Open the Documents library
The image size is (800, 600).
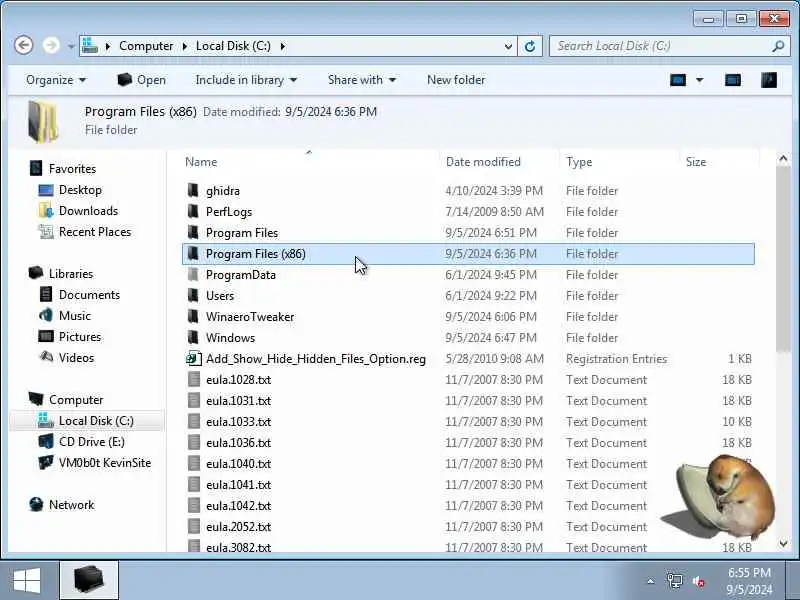pyautogui.click(x=89, y=295)
